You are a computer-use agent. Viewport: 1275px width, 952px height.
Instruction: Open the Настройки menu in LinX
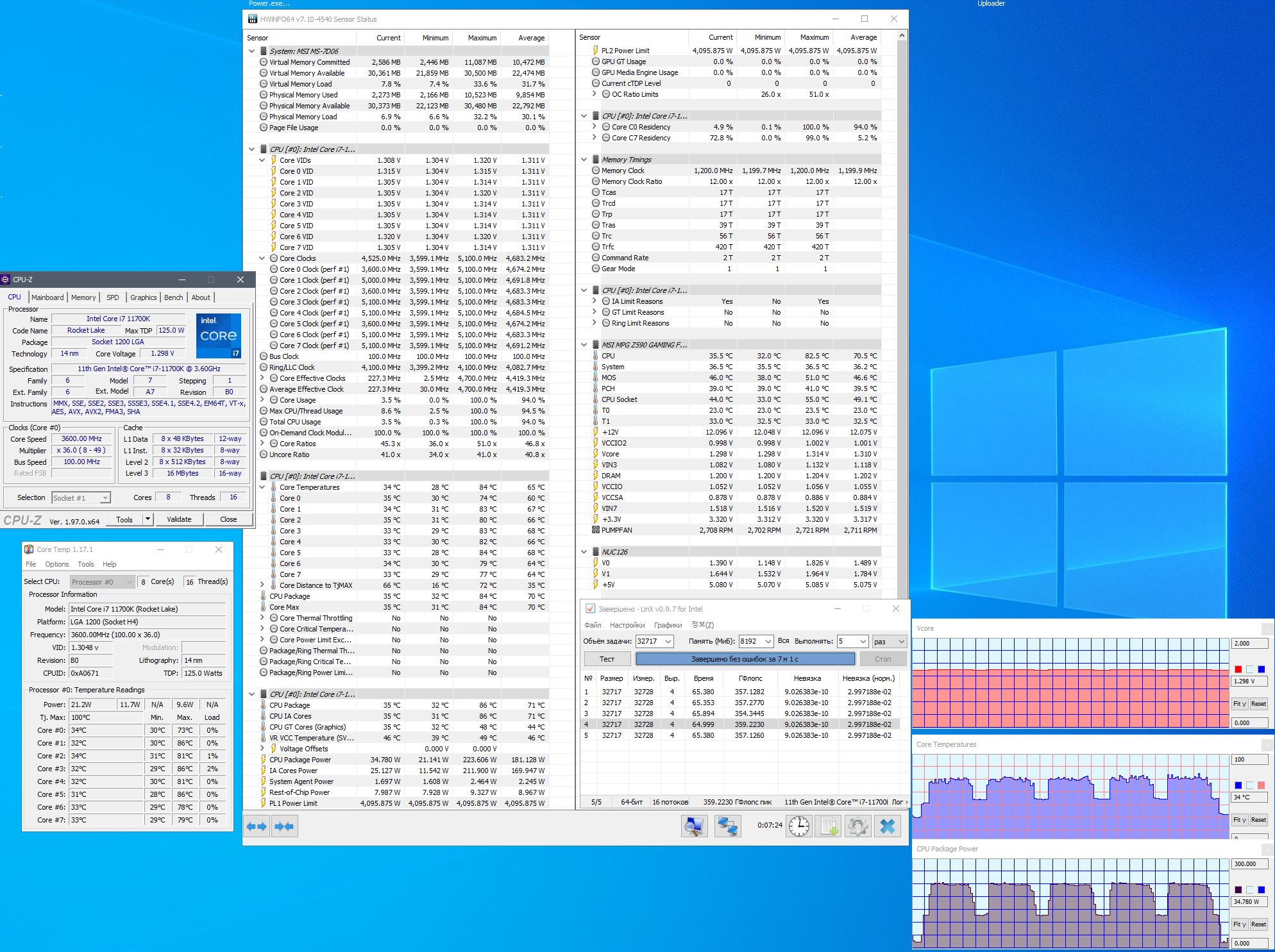(x=627, y=625)
